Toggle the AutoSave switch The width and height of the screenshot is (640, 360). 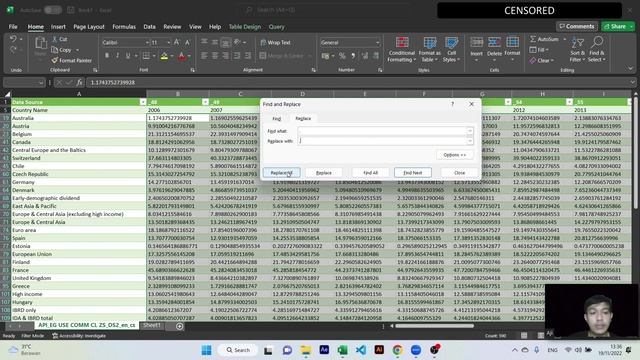pos(53,10)
